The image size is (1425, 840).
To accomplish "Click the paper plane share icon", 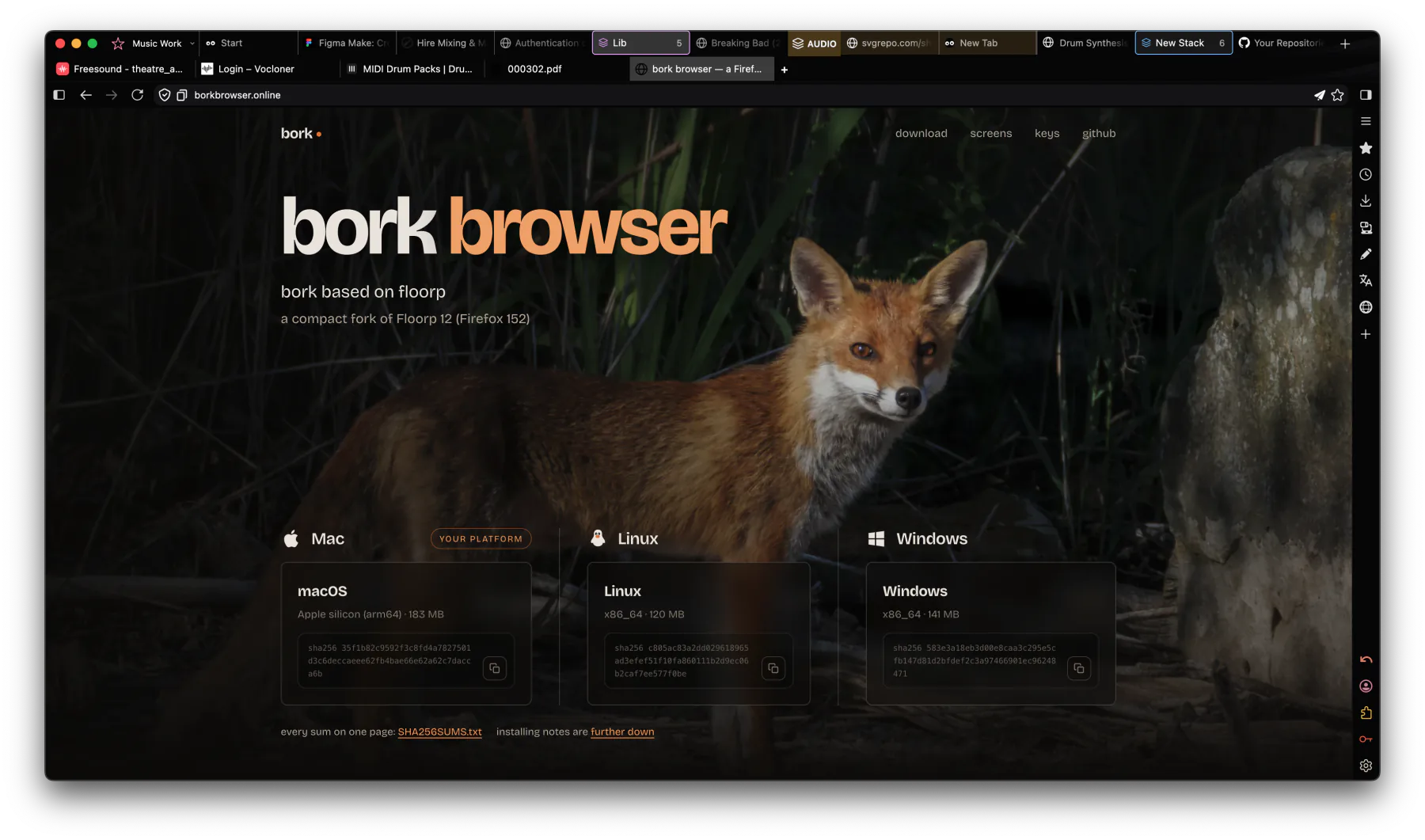I will (x=1319, y=95).
